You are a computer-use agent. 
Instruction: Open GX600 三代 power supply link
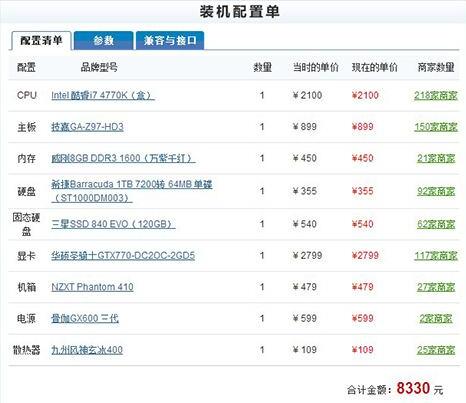(x=85, y=318)
